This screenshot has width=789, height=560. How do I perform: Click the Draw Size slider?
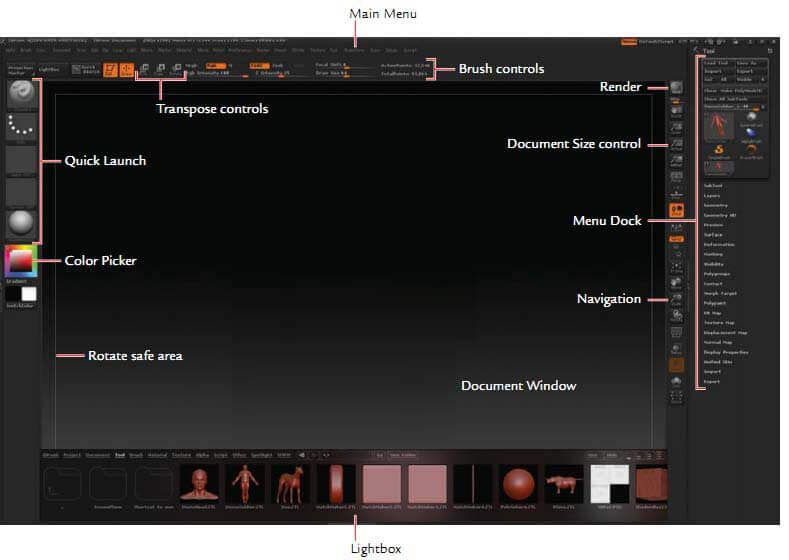tap(345, 73)
